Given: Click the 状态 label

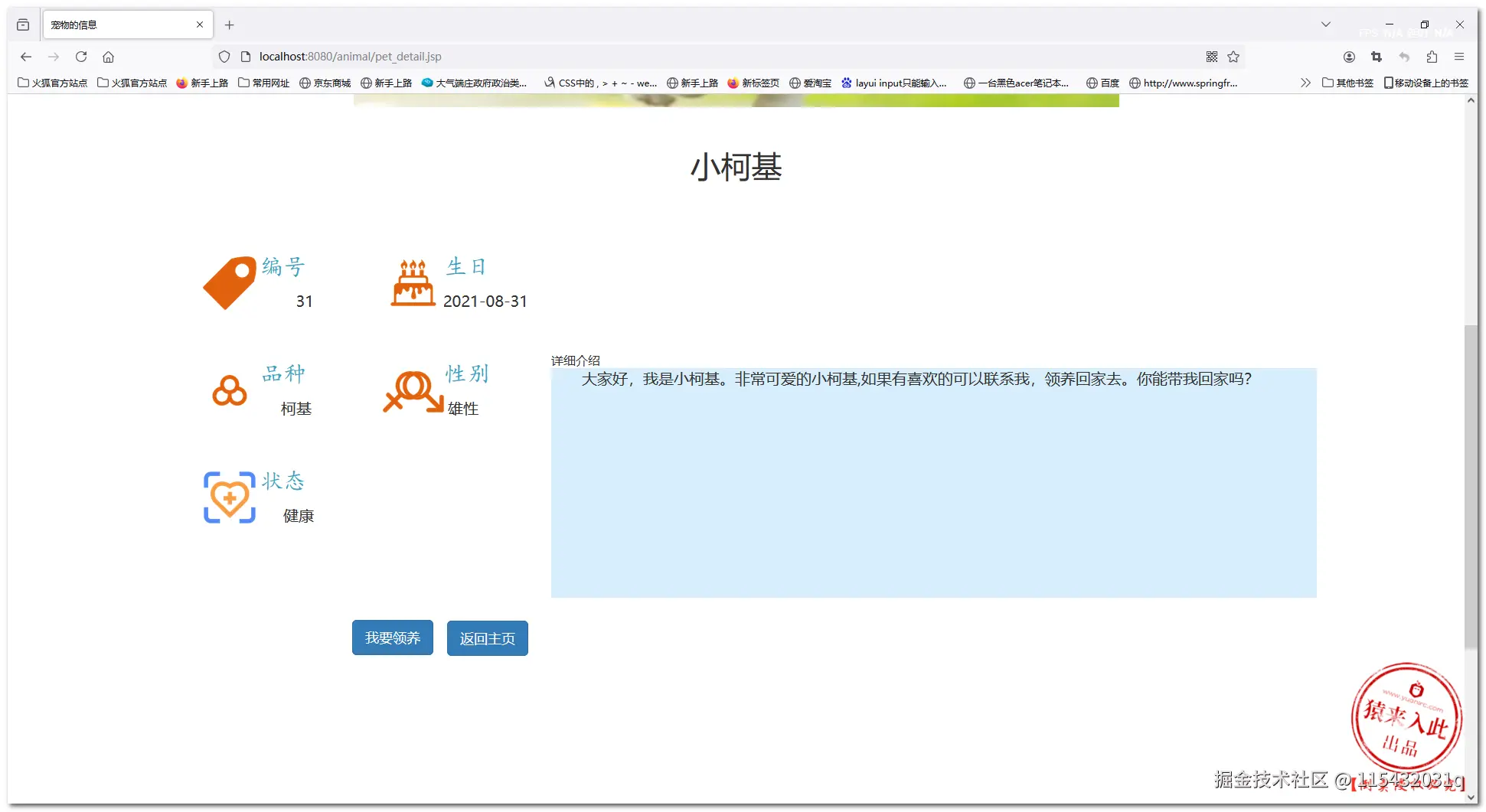Looking at the screenshot, I should click(x=284, y=481).
